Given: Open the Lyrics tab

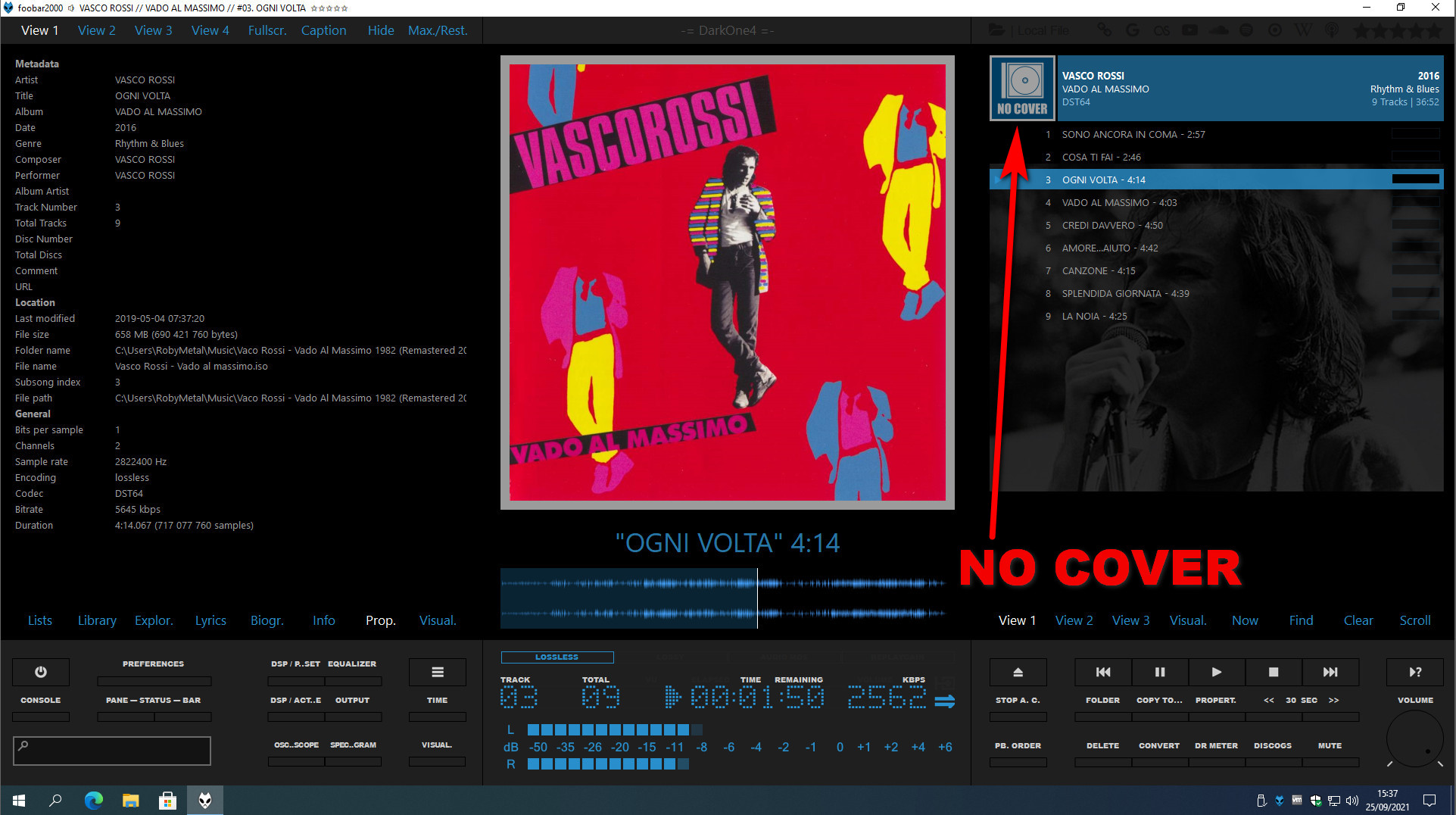Looking at the screenshot, I should coord(210,620).
